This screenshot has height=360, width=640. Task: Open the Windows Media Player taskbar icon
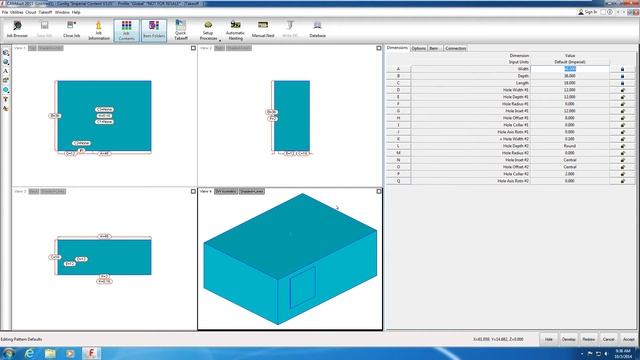tap(71, 353)
